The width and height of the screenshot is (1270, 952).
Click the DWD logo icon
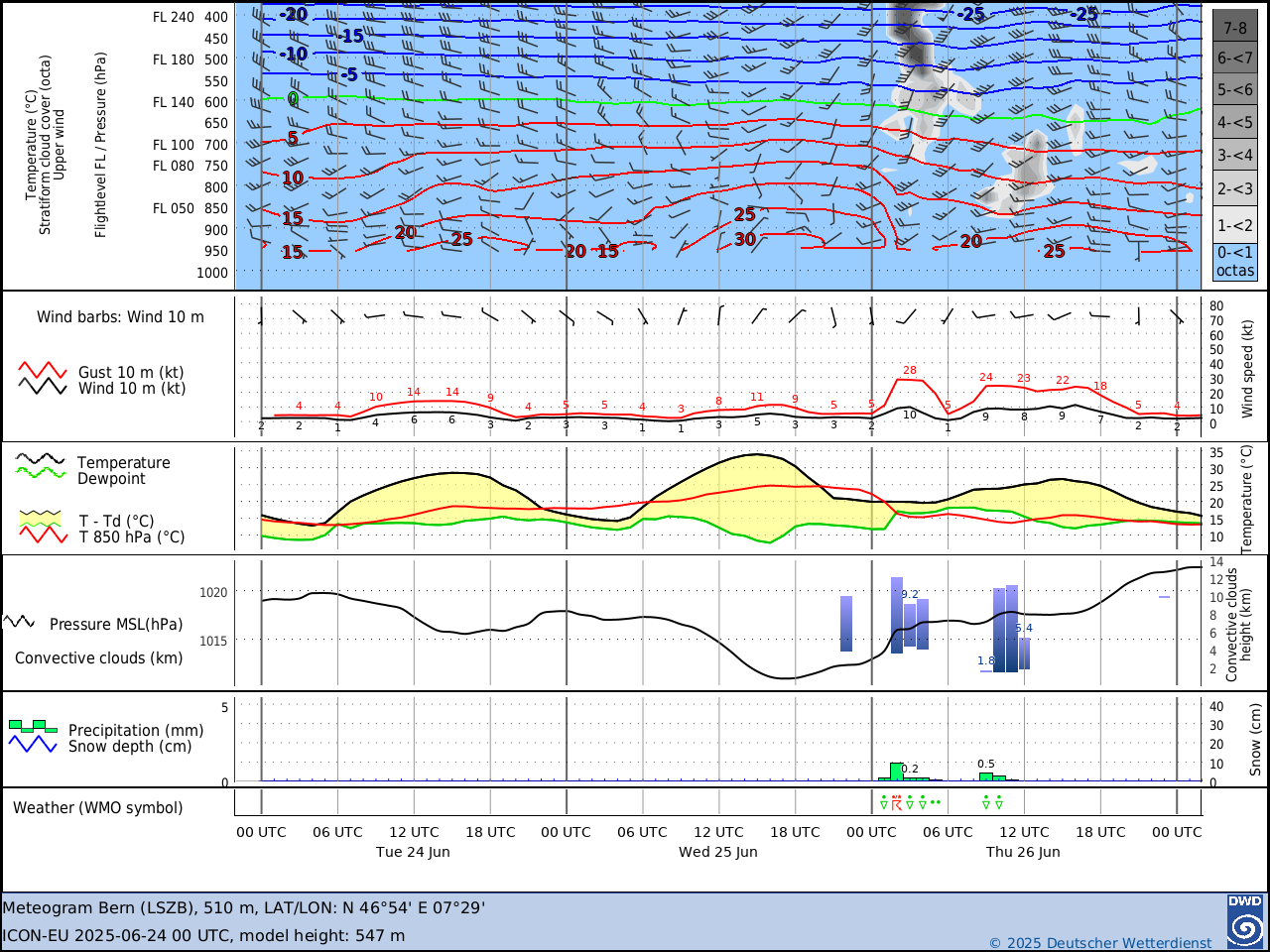coord(1244,921)
